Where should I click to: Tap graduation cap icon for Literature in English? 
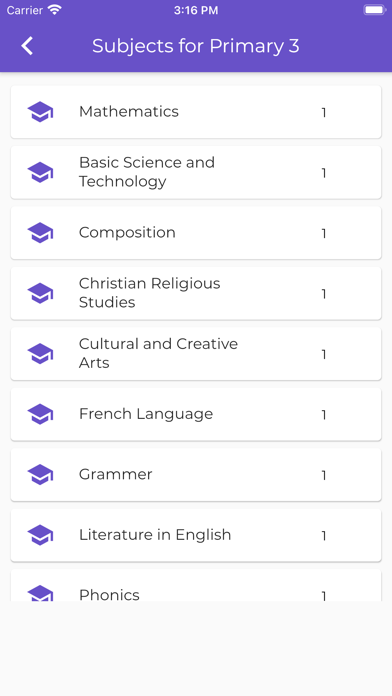[x=40, y=535]
